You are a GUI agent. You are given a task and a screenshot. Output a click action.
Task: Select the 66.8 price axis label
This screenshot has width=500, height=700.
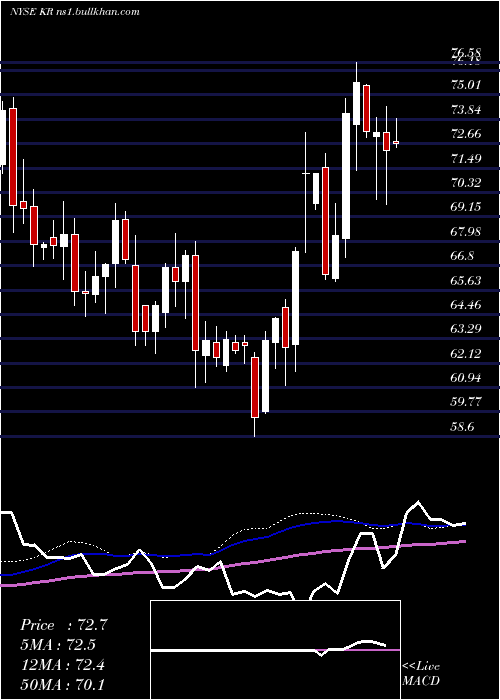coord(462,256)
